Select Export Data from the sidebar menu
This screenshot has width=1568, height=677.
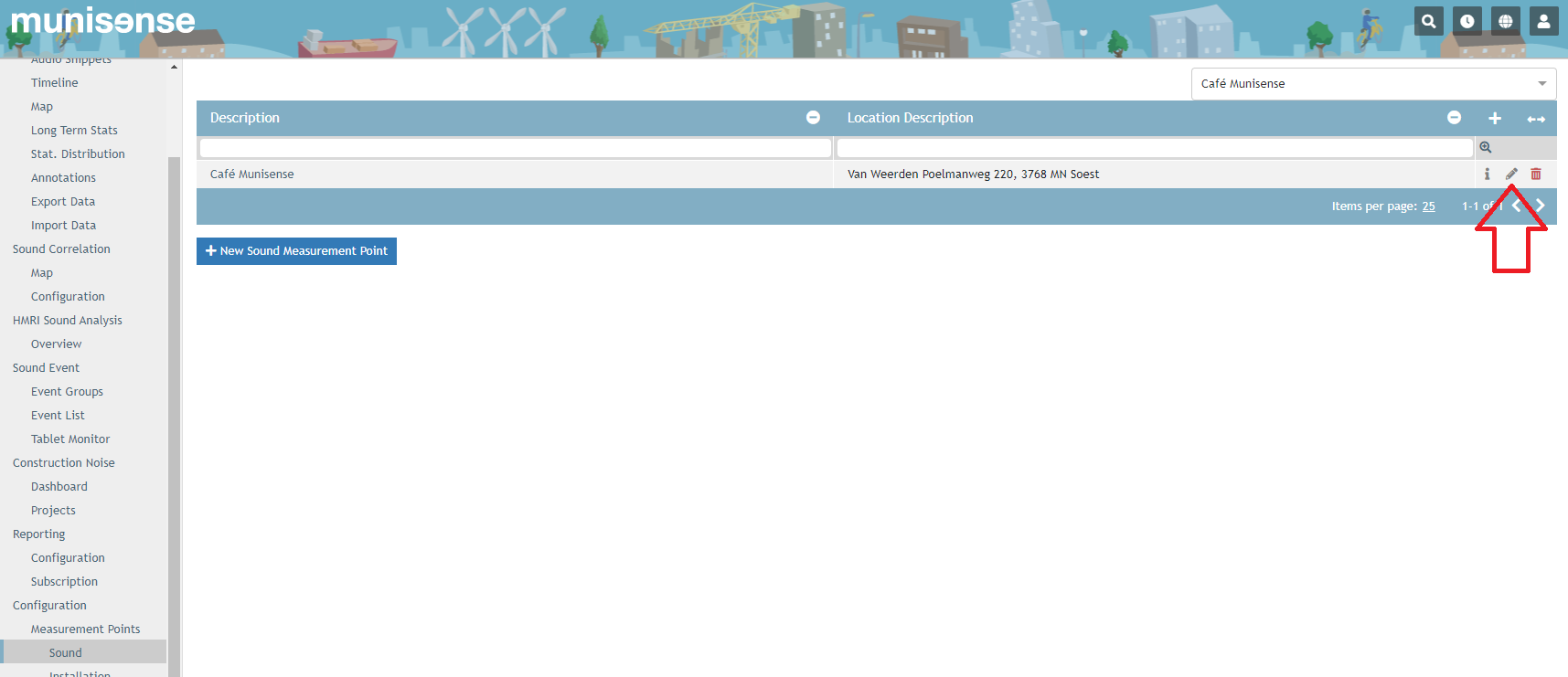63,202
